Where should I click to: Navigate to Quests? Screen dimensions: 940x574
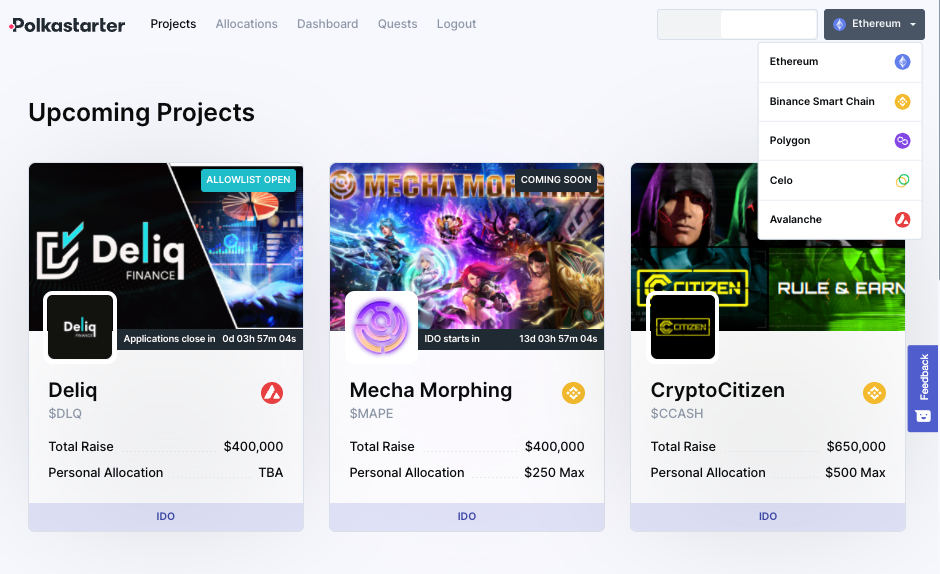(397, 24)
